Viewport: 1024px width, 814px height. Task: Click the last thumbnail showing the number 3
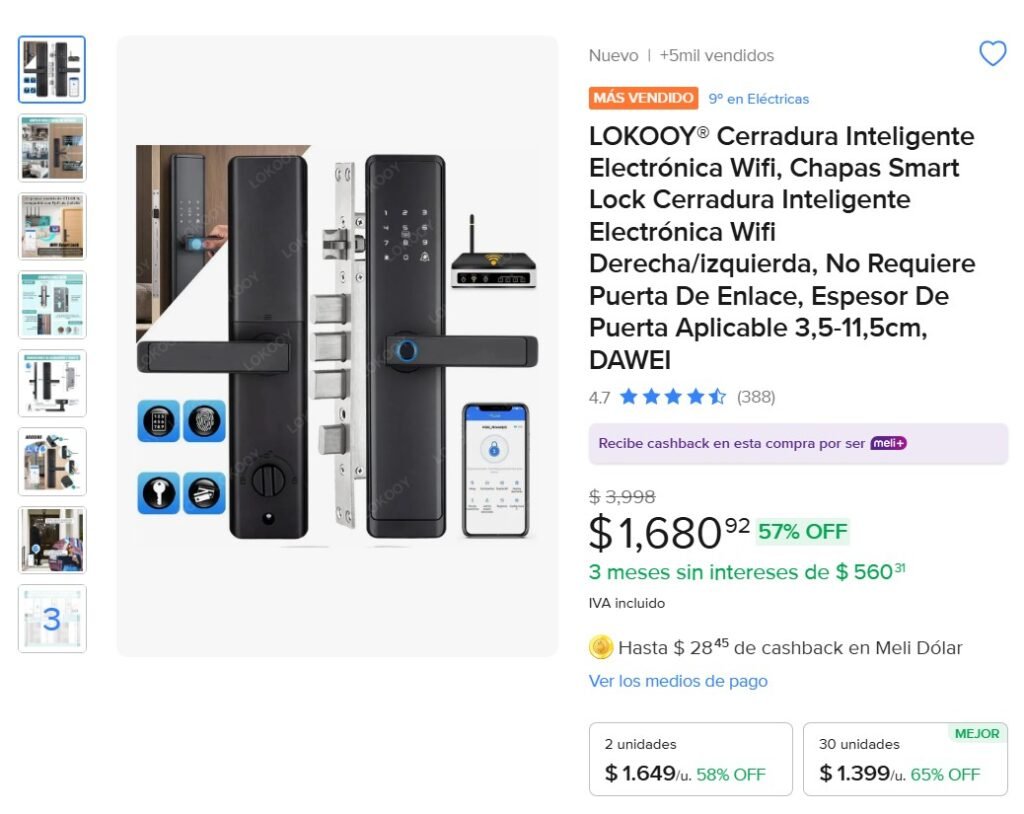51,618
